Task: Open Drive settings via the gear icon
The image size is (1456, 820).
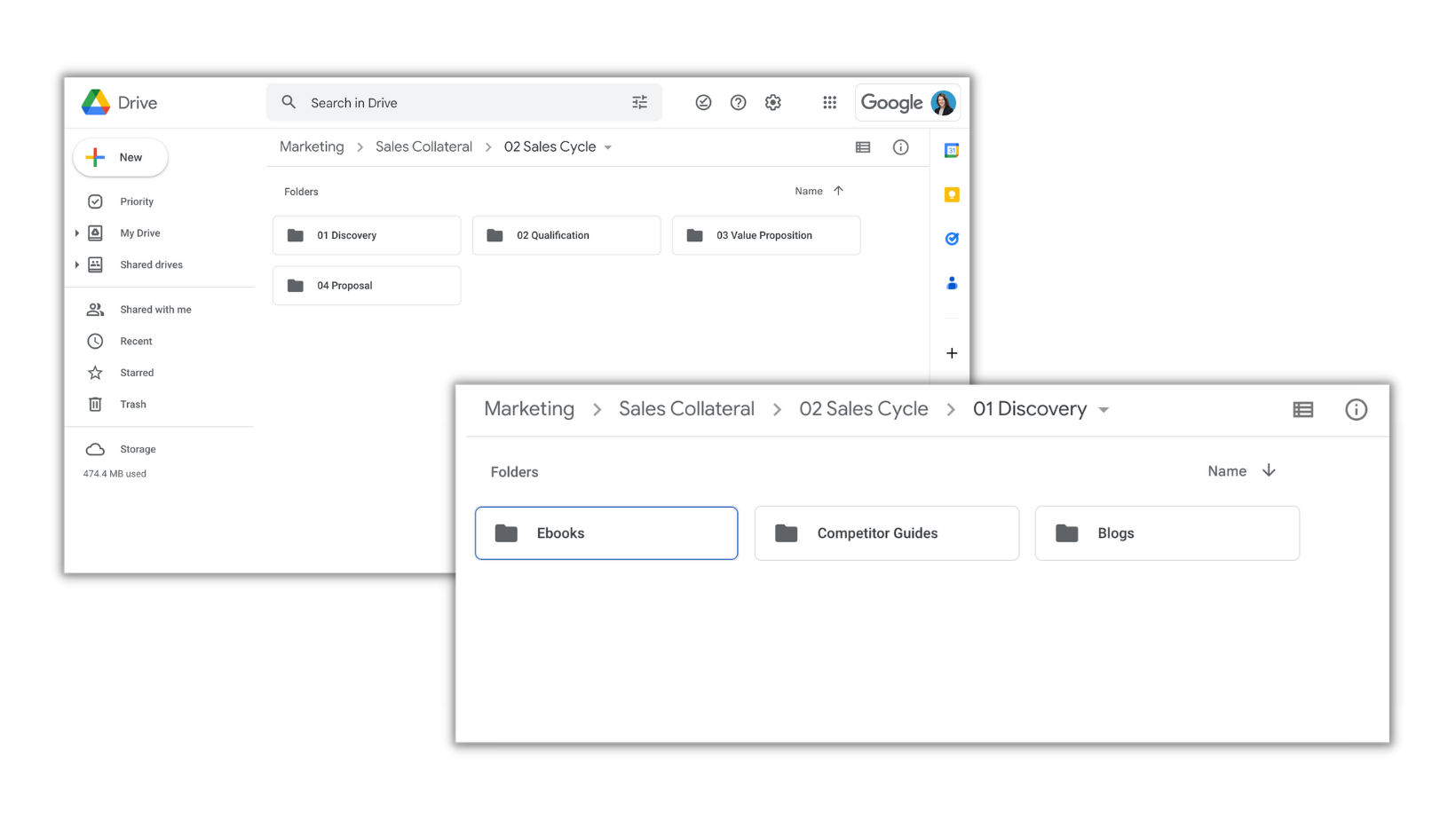Action: click(x=772, y=102)
